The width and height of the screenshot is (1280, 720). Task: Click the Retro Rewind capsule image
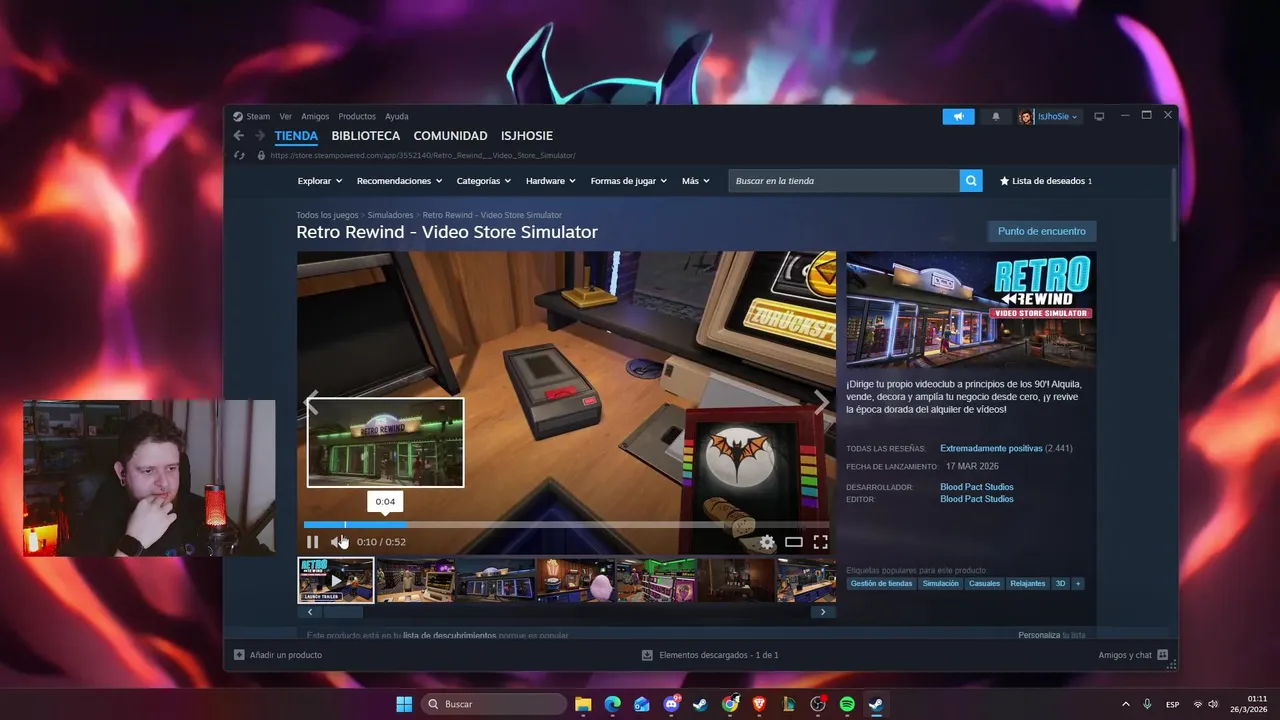[x=971, y=310]
